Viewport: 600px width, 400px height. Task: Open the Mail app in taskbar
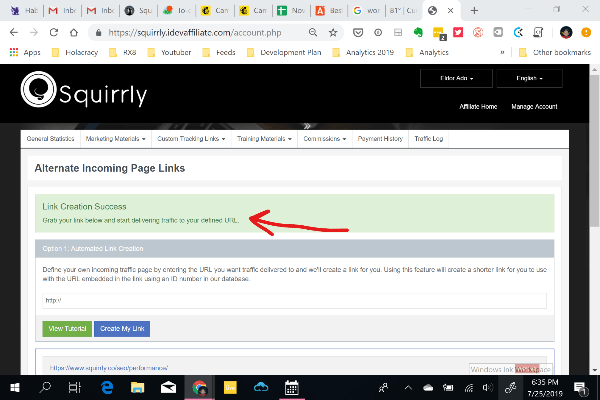tap(168, 388)
